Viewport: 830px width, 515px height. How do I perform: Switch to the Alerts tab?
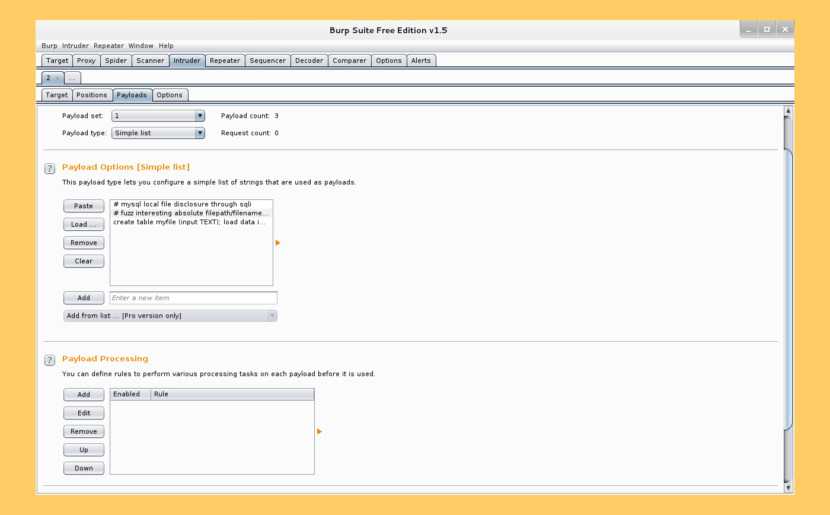pyautogui.click(x=421, y=60)
